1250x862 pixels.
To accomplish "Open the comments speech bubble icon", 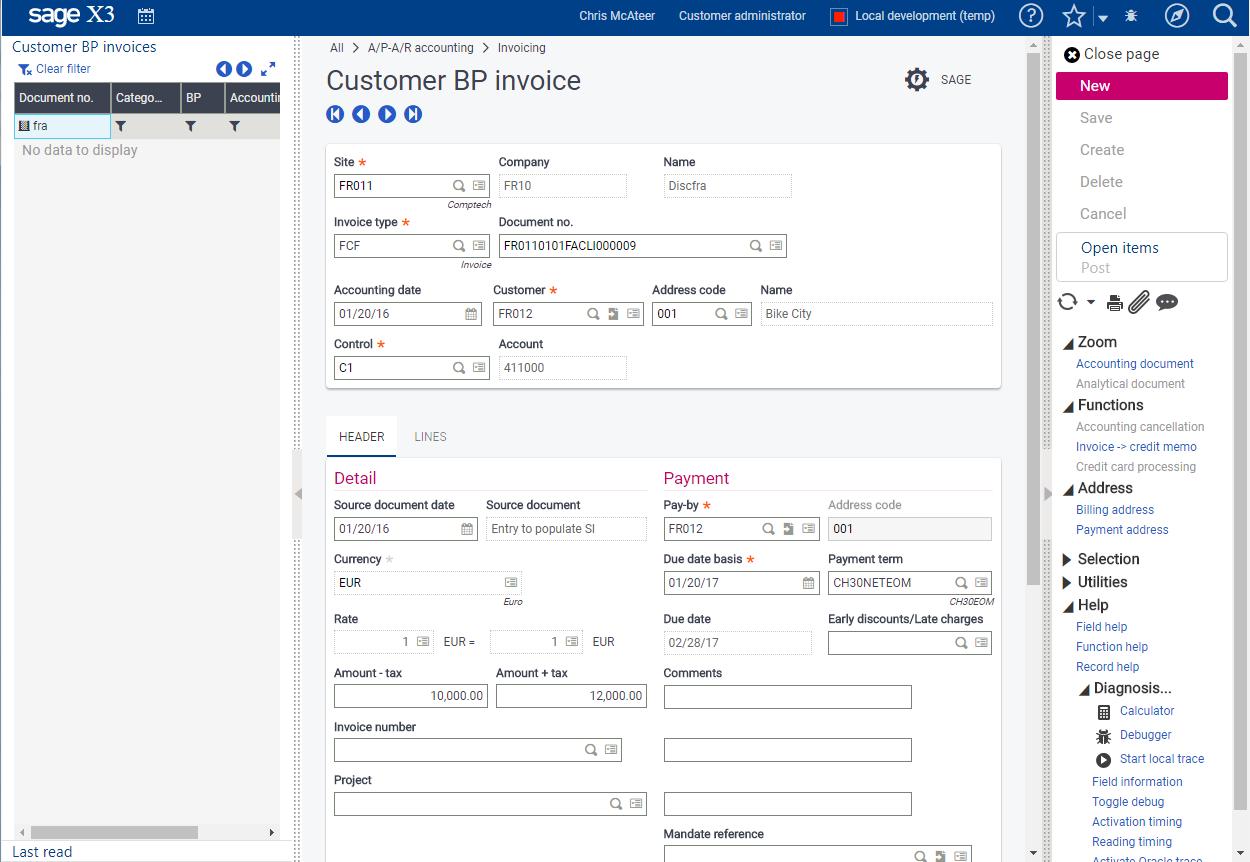I will point(1167,302).
